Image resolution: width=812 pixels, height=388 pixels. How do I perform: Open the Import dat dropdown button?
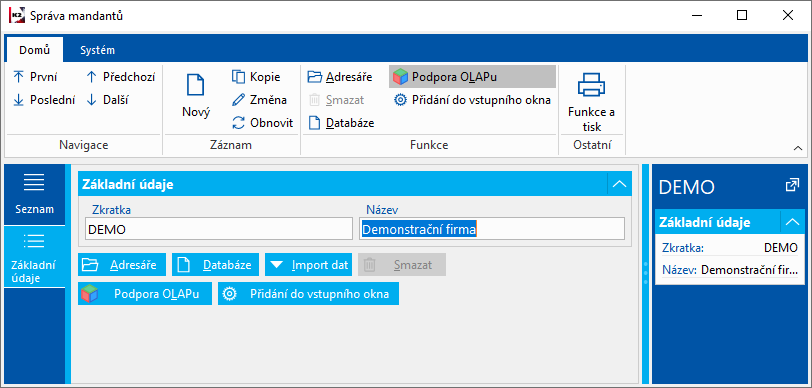tap(309, 265)
